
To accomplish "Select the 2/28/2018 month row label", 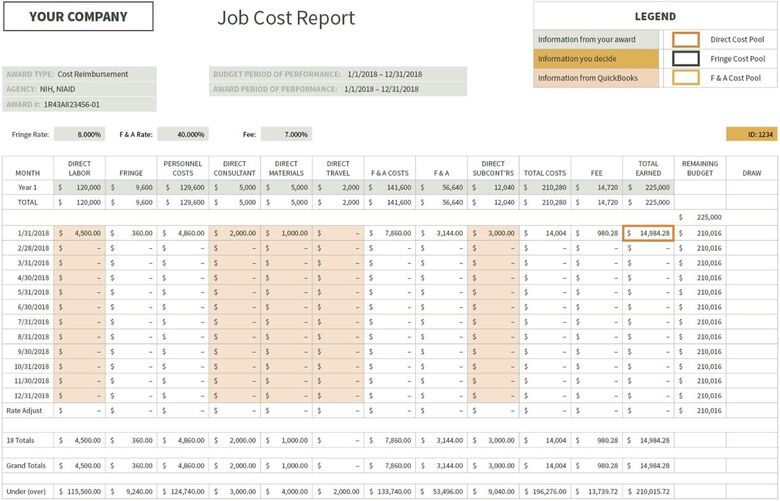I will tap(28, 248).
